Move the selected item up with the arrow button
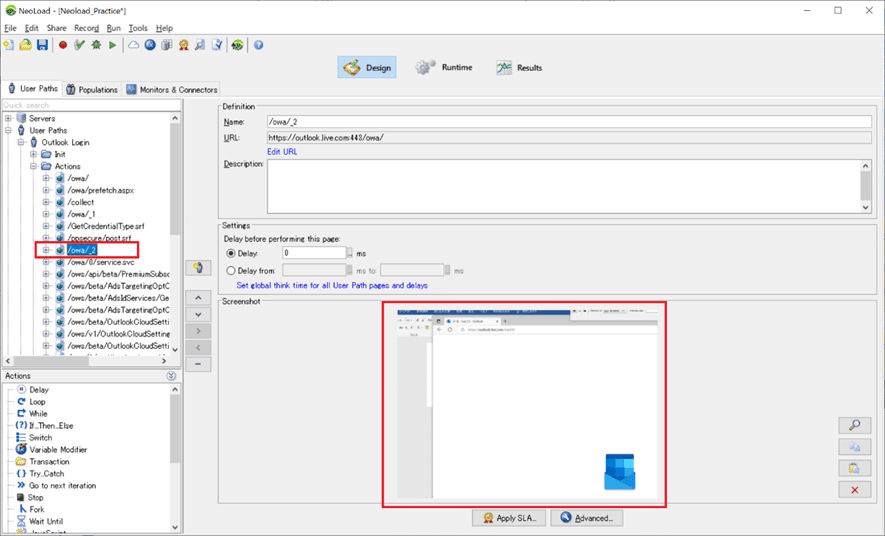Screen dimensions: 885x536 198,298
